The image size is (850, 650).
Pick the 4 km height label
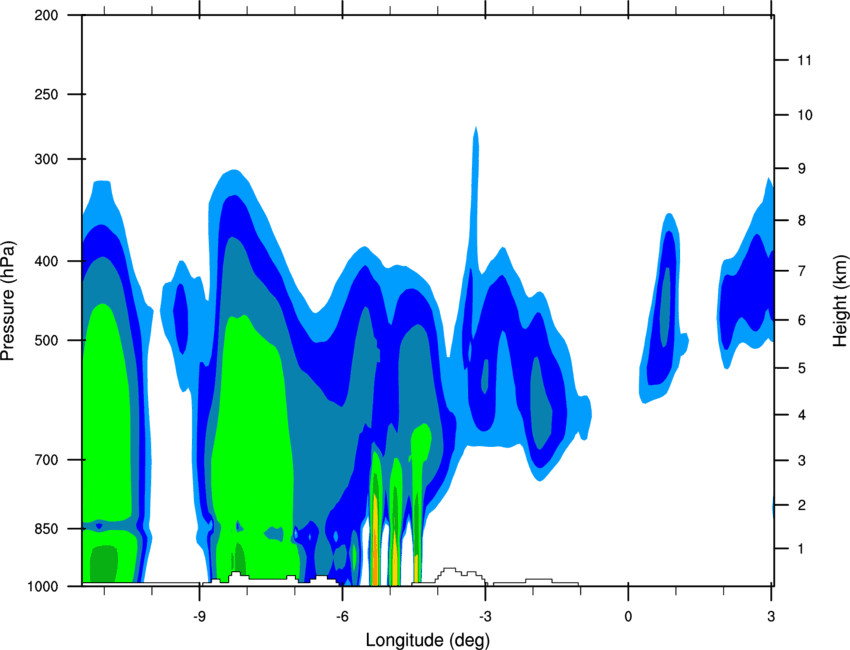point(802,415)
